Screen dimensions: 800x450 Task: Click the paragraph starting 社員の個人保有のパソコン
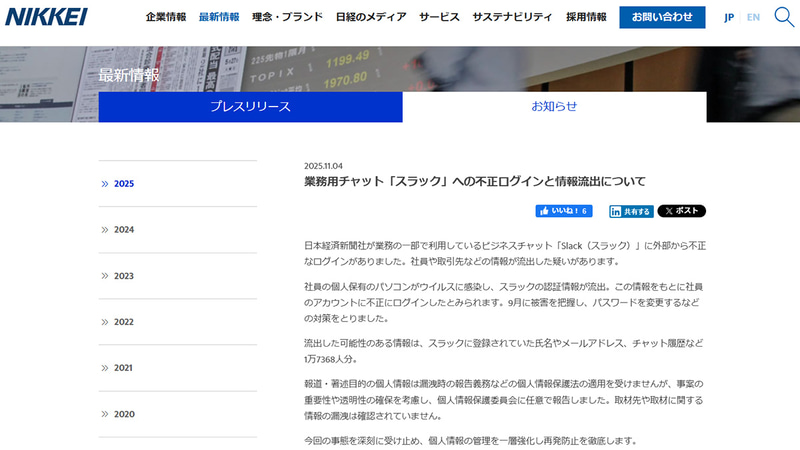click(504, 303)
